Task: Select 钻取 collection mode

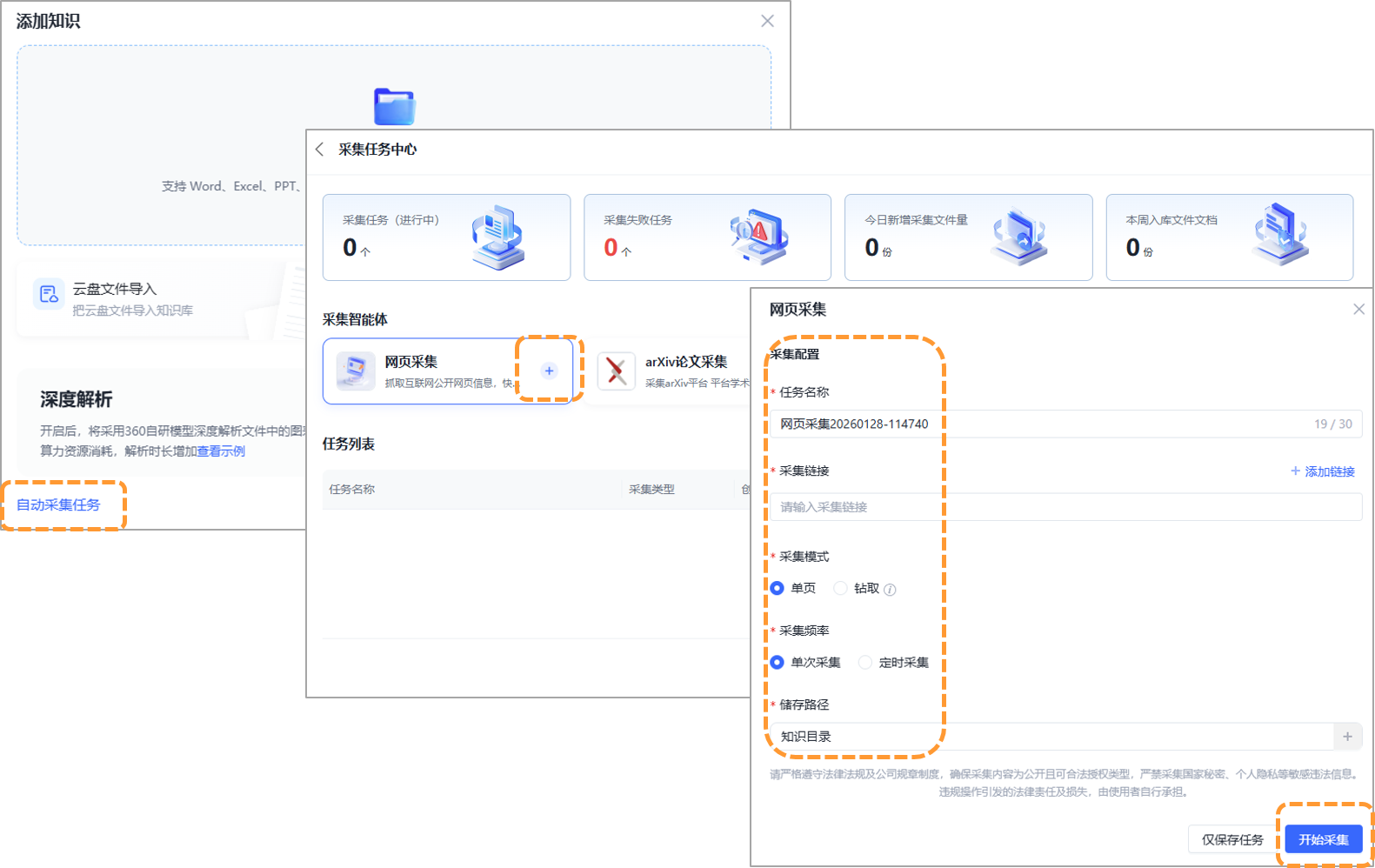Action: pyautogui.click(x=841, y=589)
